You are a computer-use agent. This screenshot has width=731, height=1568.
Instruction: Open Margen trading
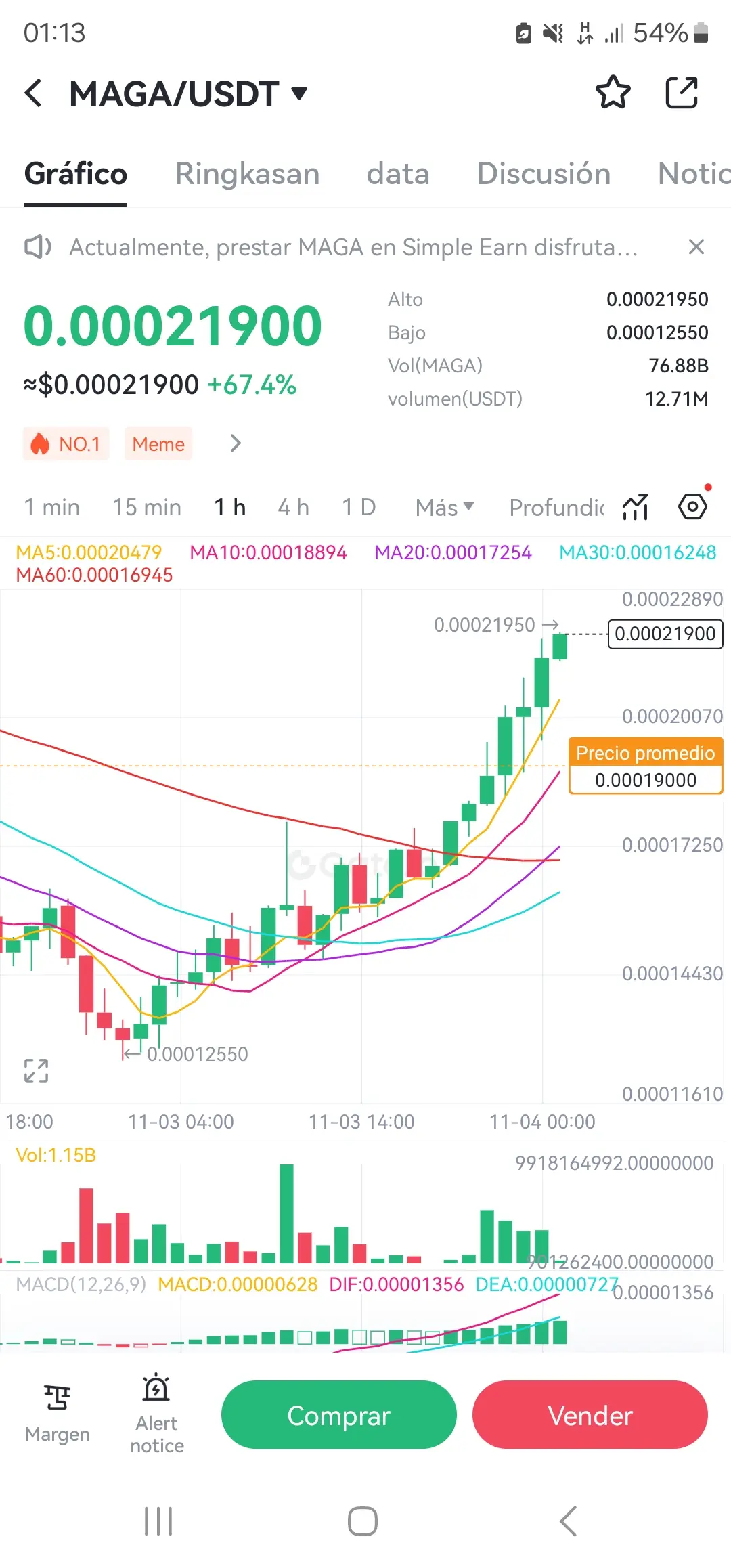pyautogui.click(x=57, y=1414)
